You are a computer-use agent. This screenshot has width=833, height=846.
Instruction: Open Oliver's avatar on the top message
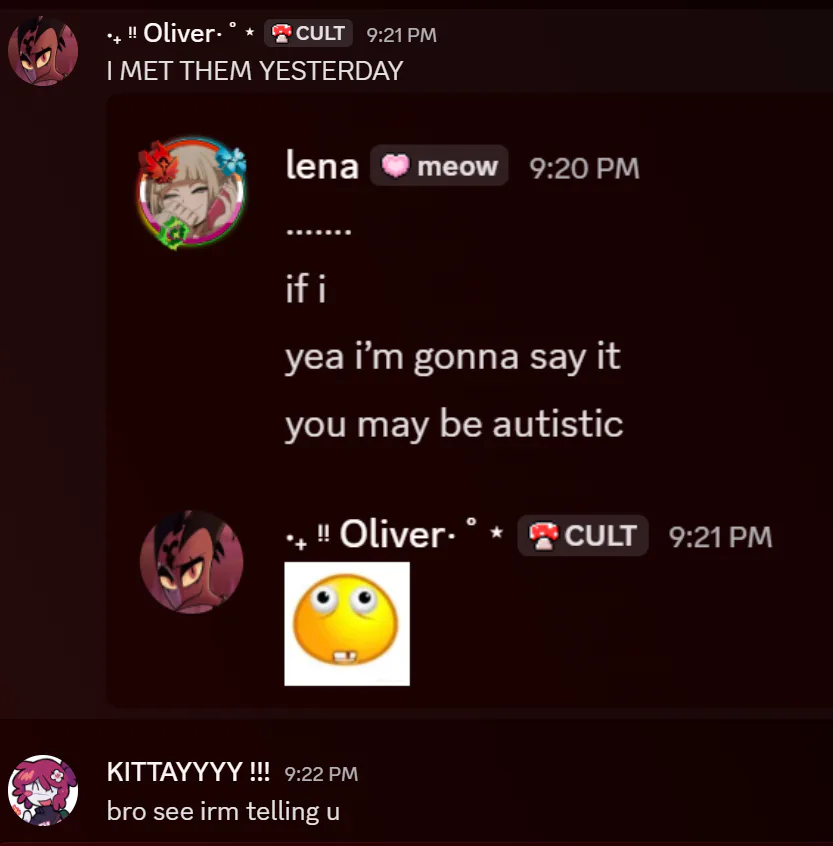click(x=43, y=51)
